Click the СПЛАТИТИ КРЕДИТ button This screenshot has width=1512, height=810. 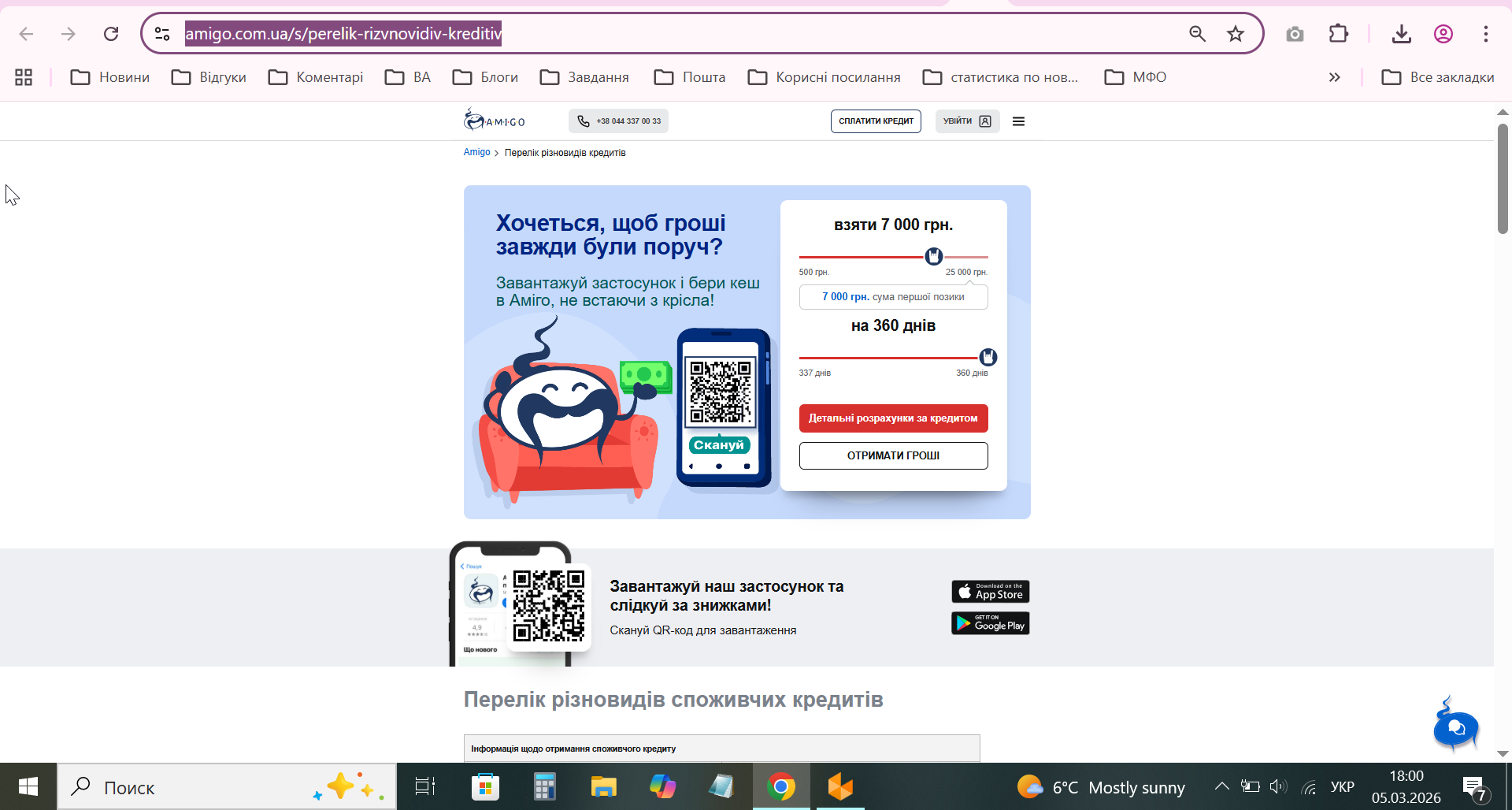click(x=876, y=121)
